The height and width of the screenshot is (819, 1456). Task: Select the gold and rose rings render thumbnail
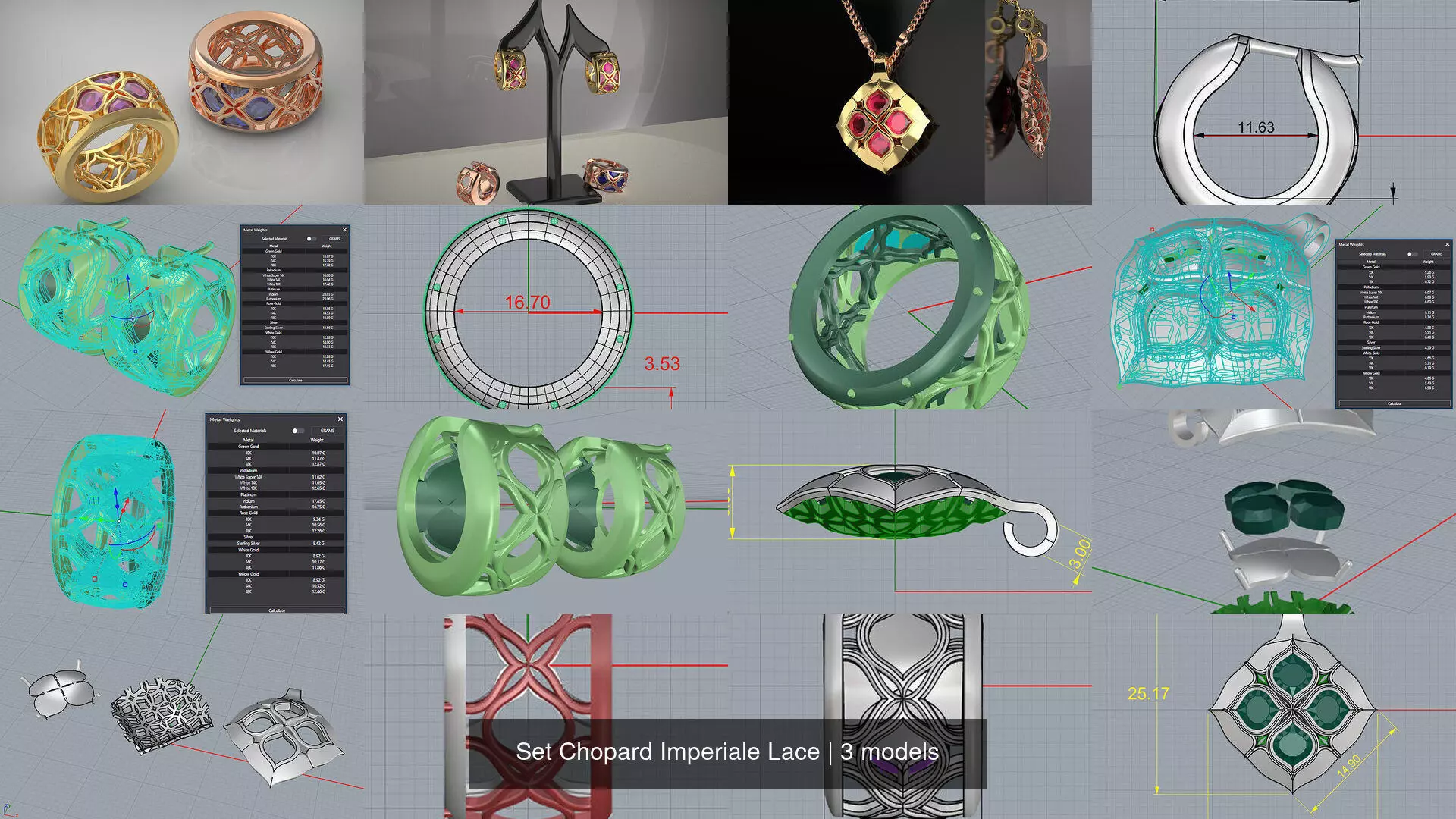click(x=182, y=102)
